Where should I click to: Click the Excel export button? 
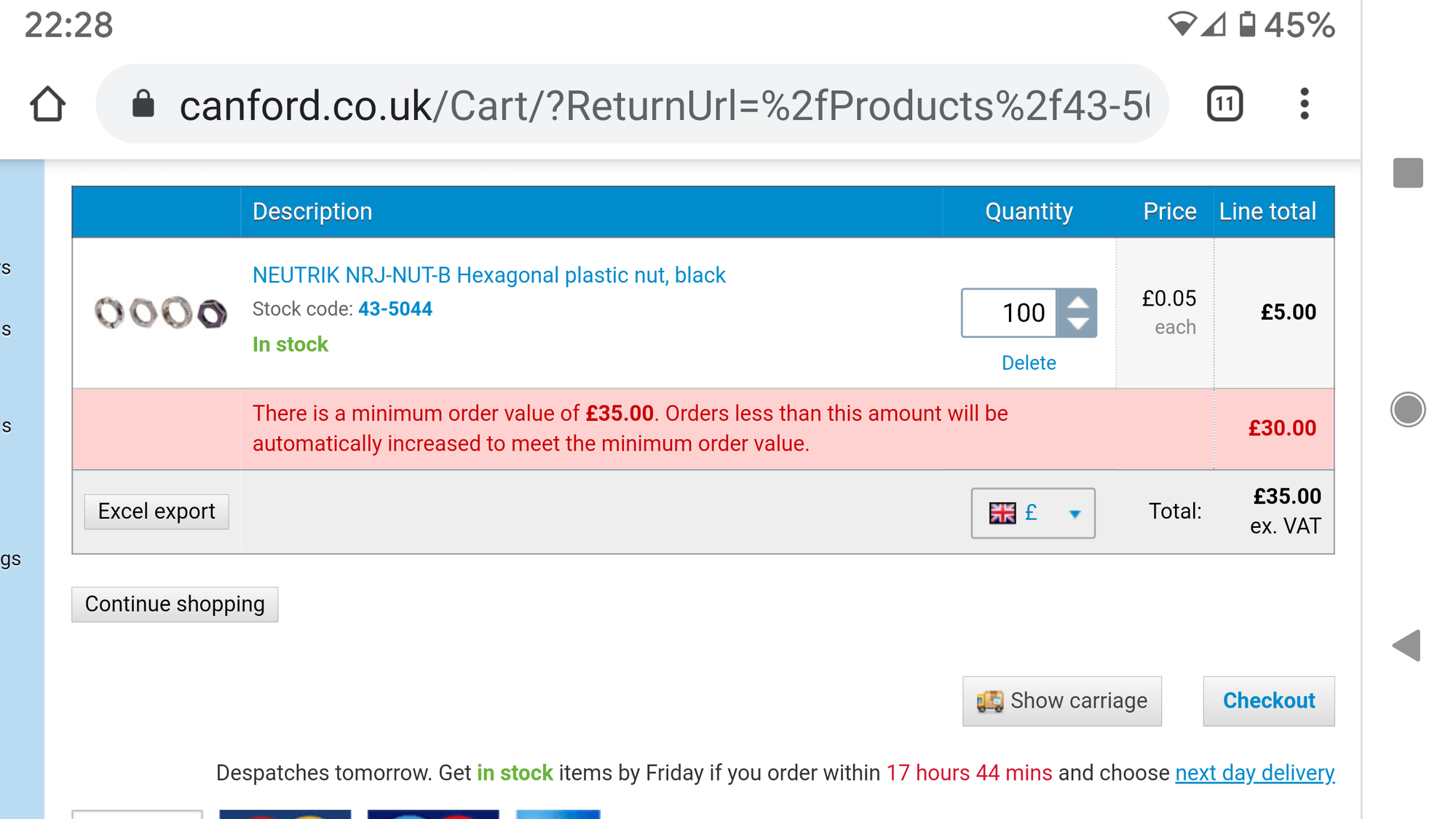[157, 512]
